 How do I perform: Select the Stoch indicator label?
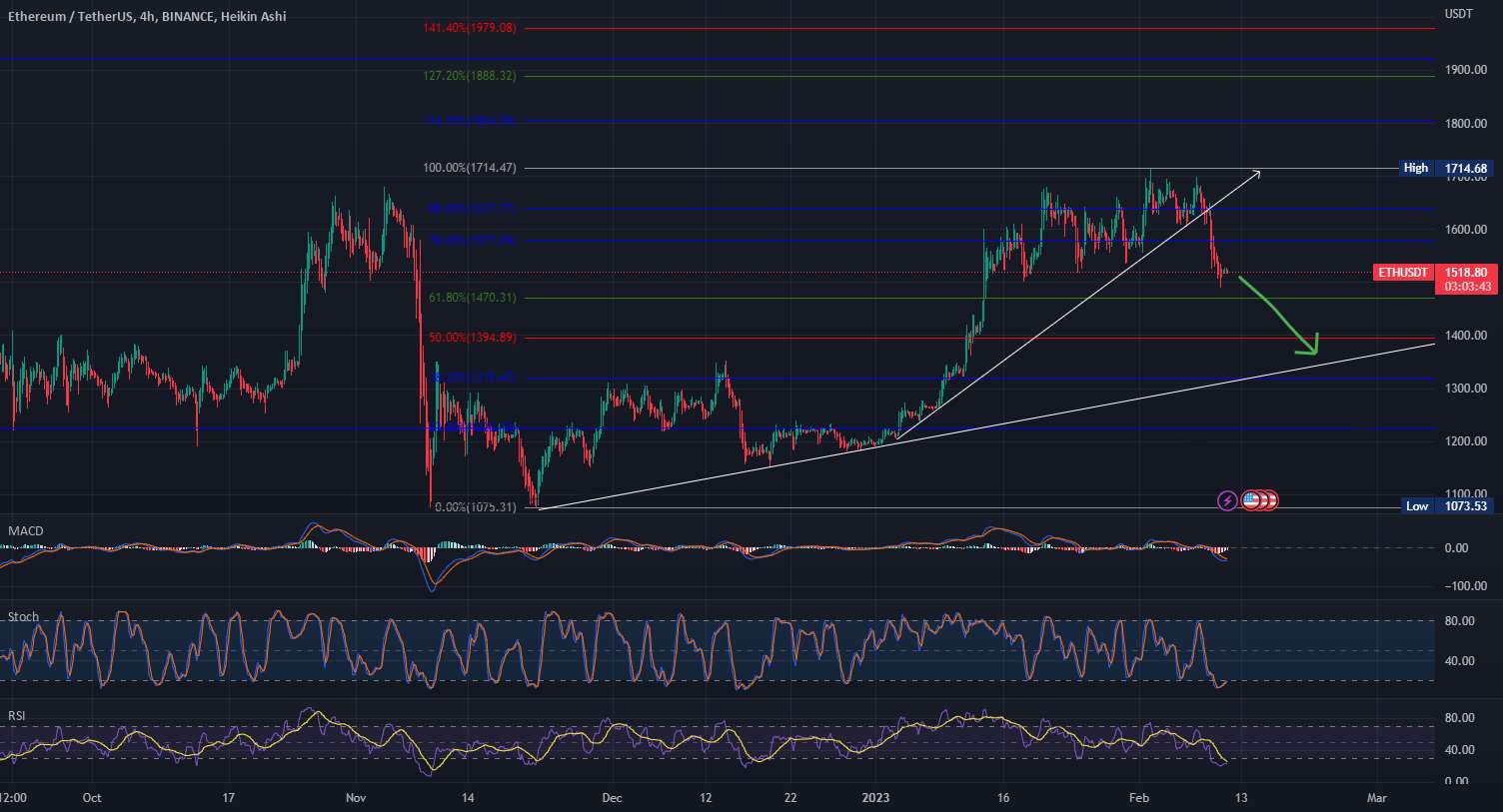[23, 617]
